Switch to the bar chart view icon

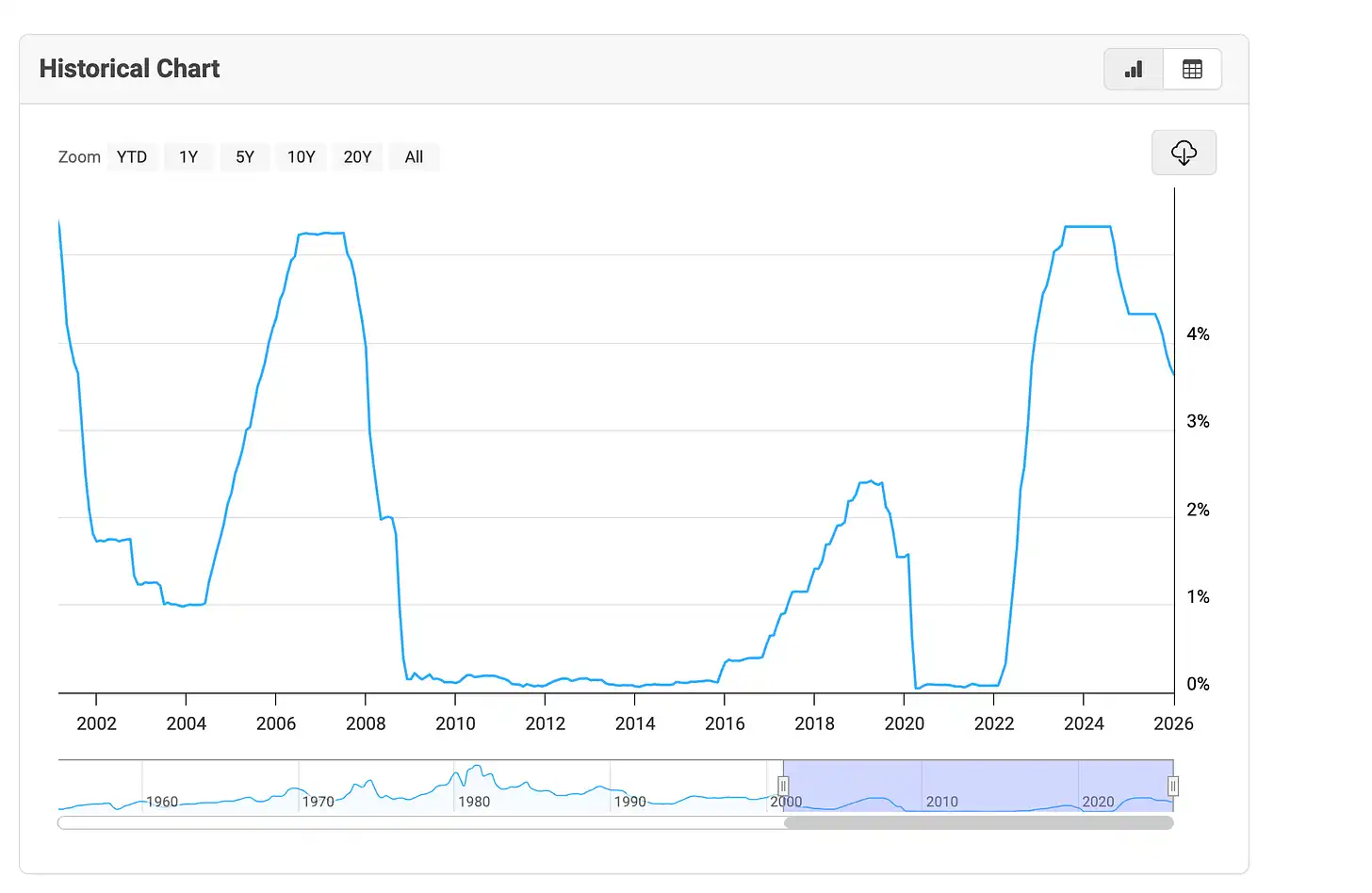pyautogui.click(x=1134, y=69)
